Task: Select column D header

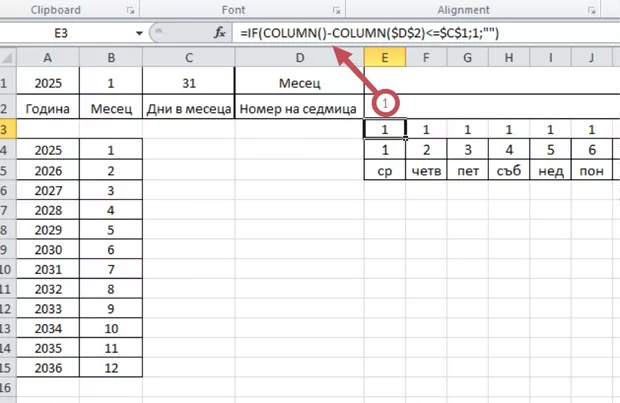Action: pyautogui.click(x=300, y=58)
